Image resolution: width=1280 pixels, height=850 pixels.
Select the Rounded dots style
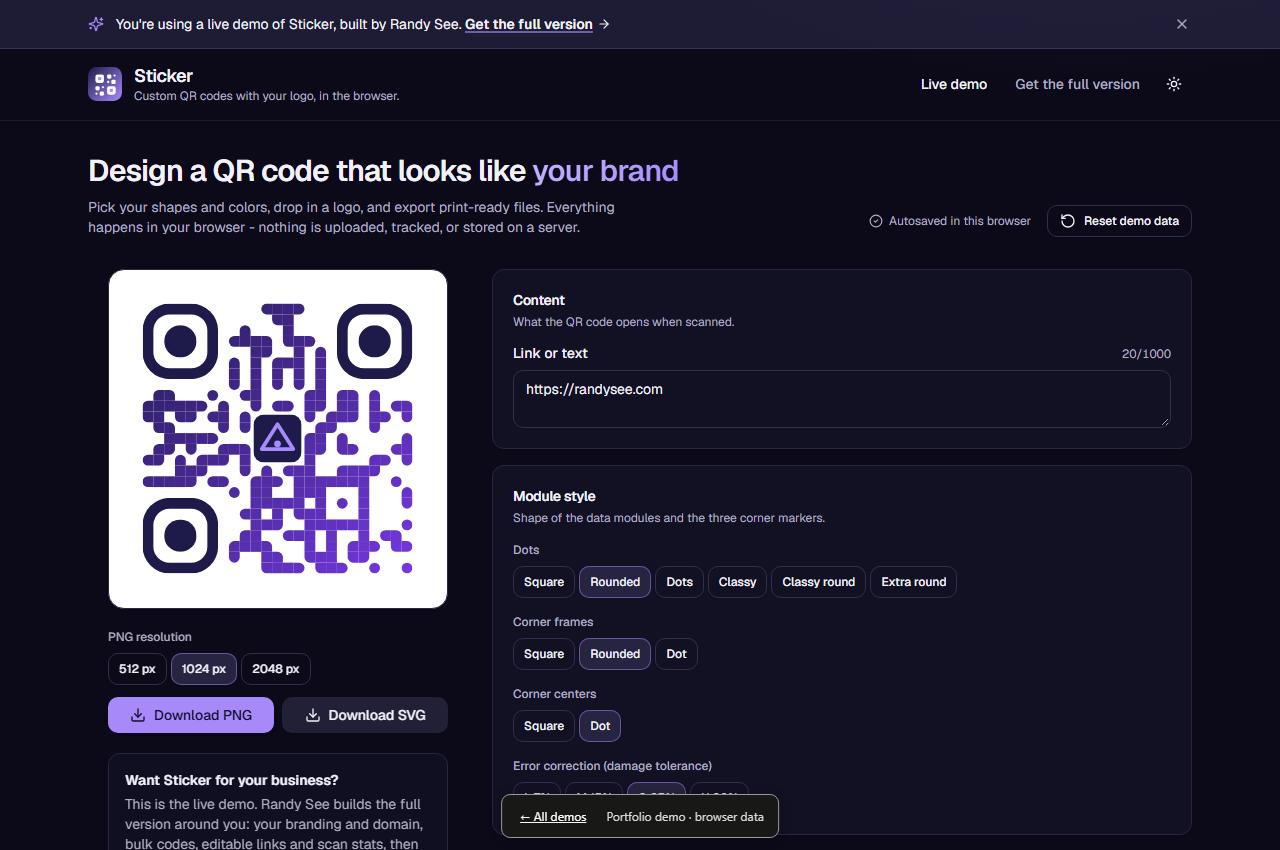click(x=615, y=582)
